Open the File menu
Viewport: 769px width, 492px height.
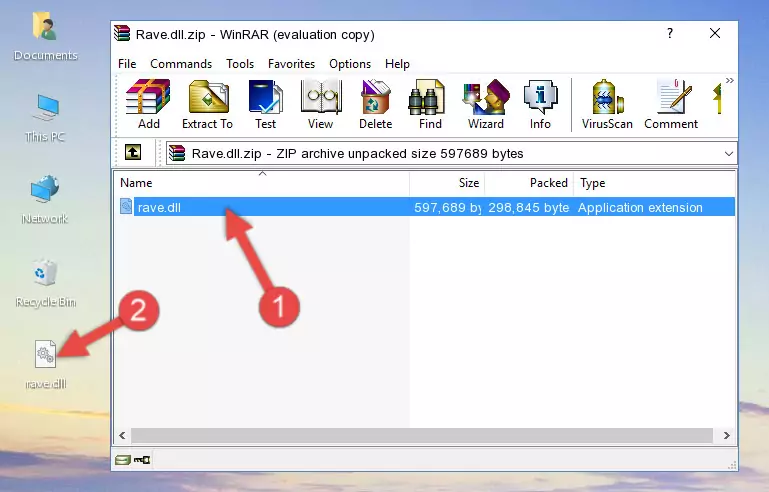click(x=127, y=64)
